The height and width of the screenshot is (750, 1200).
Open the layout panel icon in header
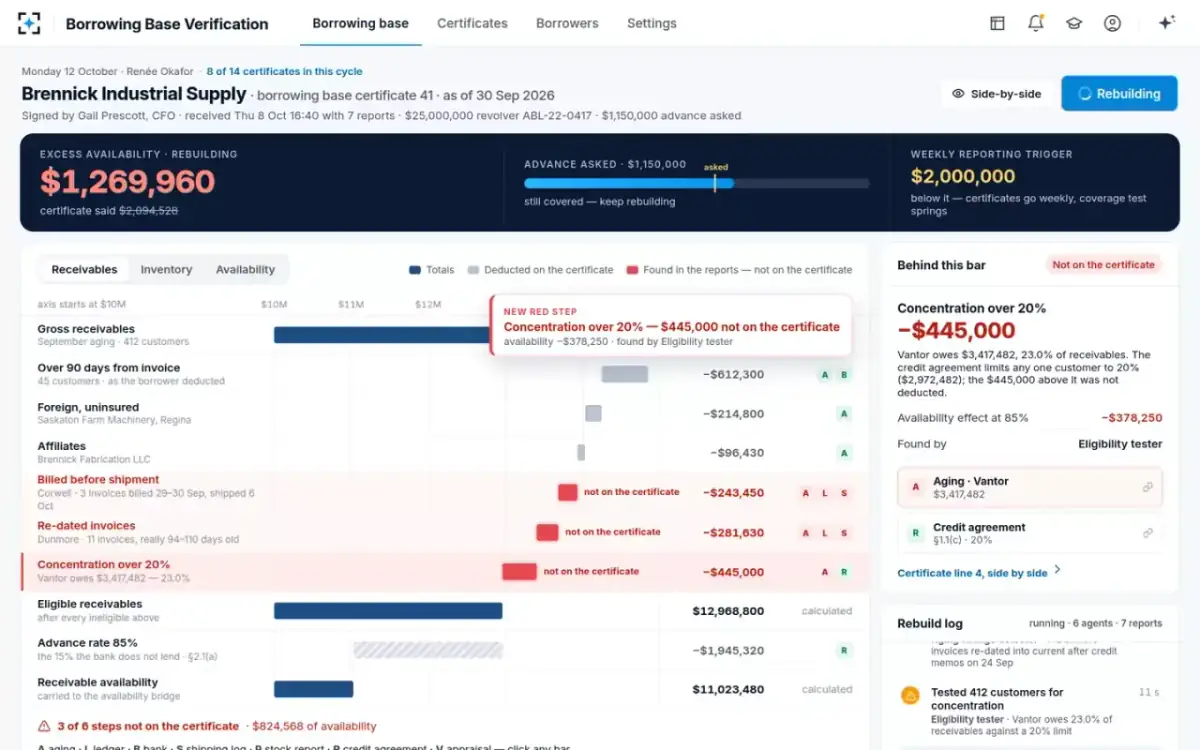(997, 23)
